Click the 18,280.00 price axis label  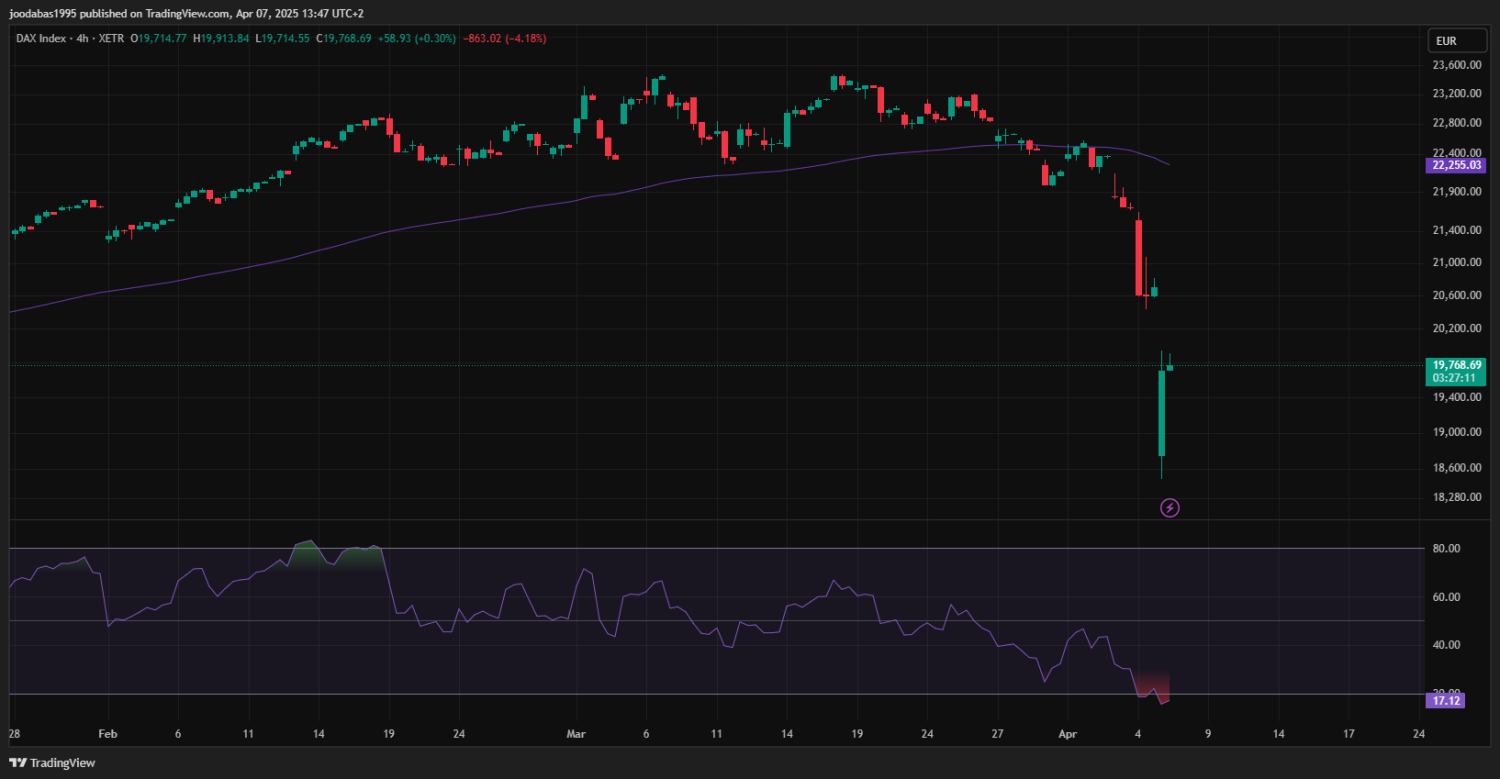[1456, 497]
